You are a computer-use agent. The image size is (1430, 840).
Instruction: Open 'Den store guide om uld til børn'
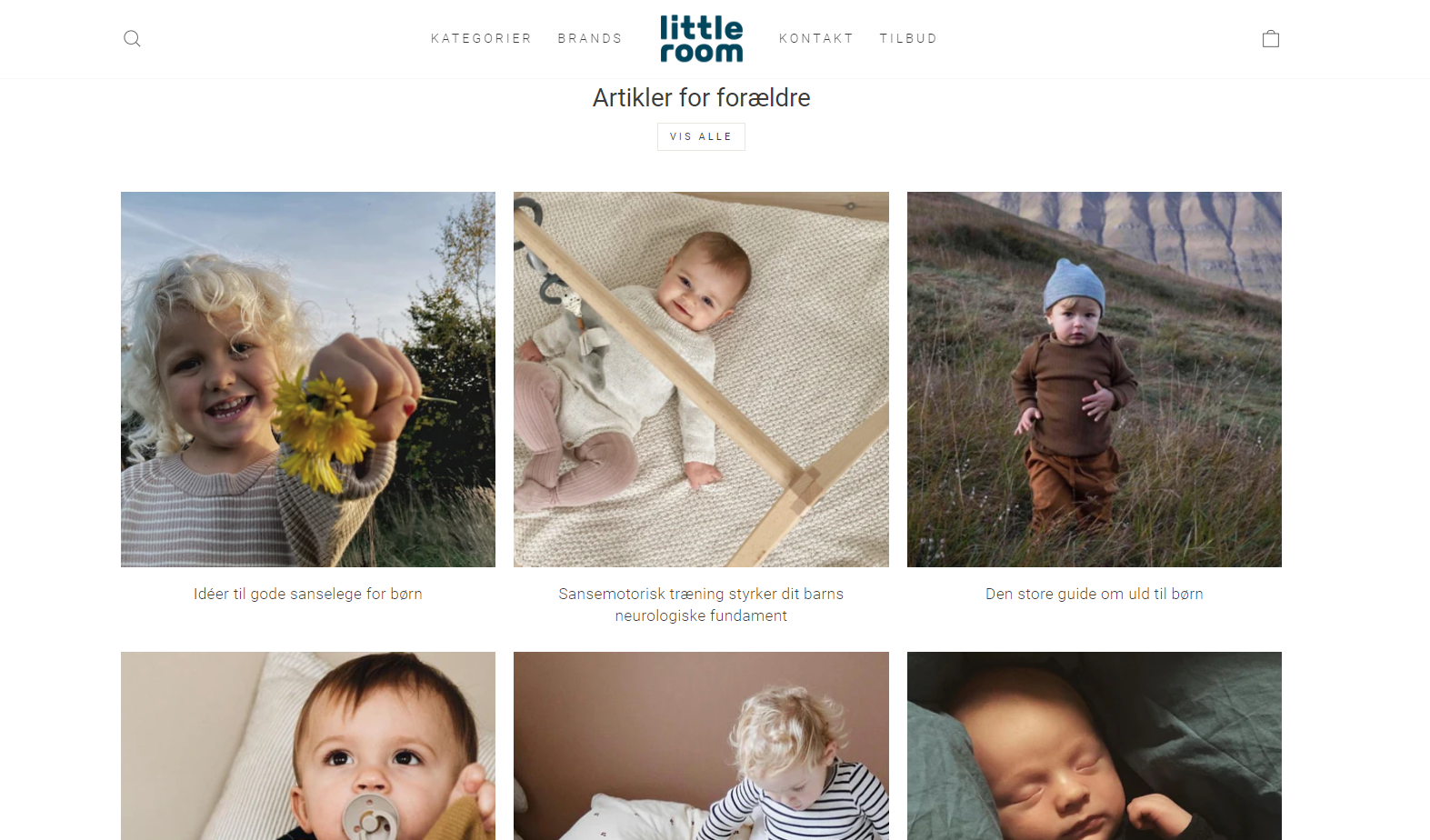click(x=1094, y=594)
